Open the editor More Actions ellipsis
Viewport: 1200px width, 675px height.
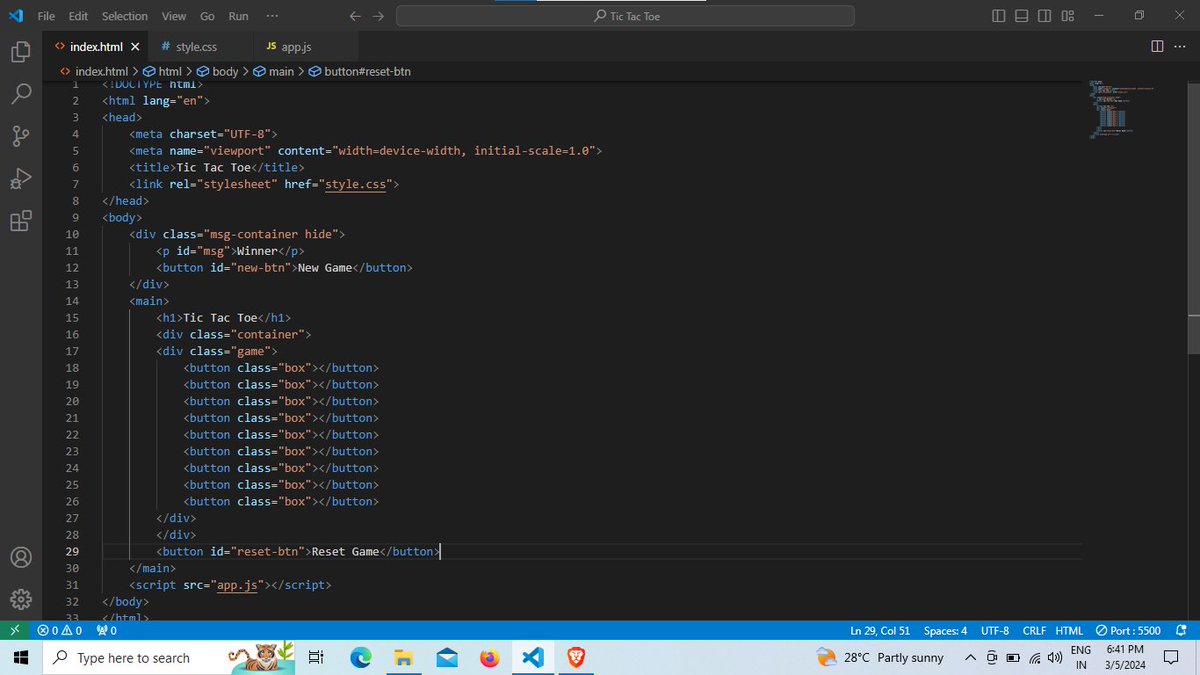(x=1178, y=46)
